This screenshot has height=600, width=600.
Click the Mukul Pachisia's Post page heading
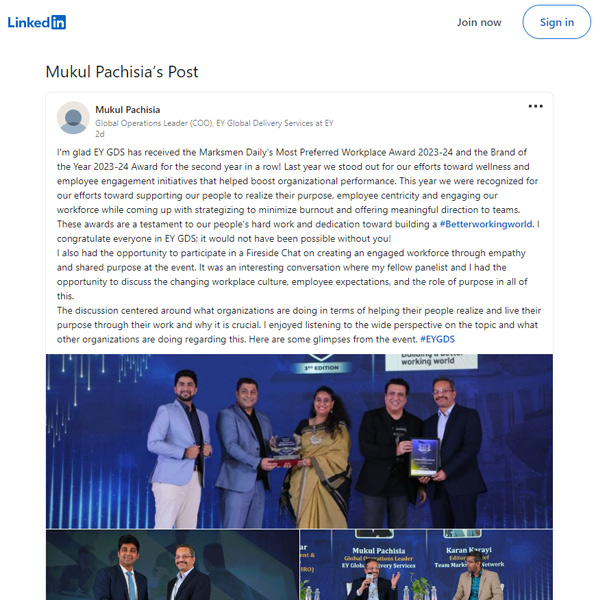click(x=122, y=72)
